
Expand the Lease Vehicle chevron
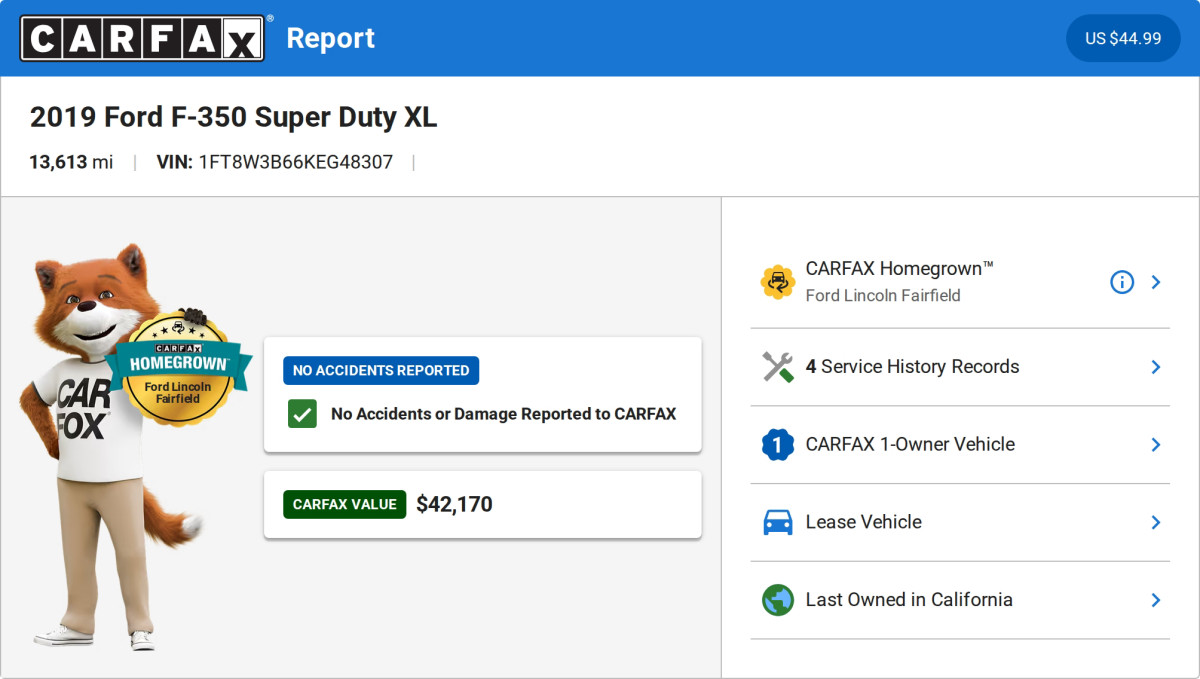(x=1156, y=522)
